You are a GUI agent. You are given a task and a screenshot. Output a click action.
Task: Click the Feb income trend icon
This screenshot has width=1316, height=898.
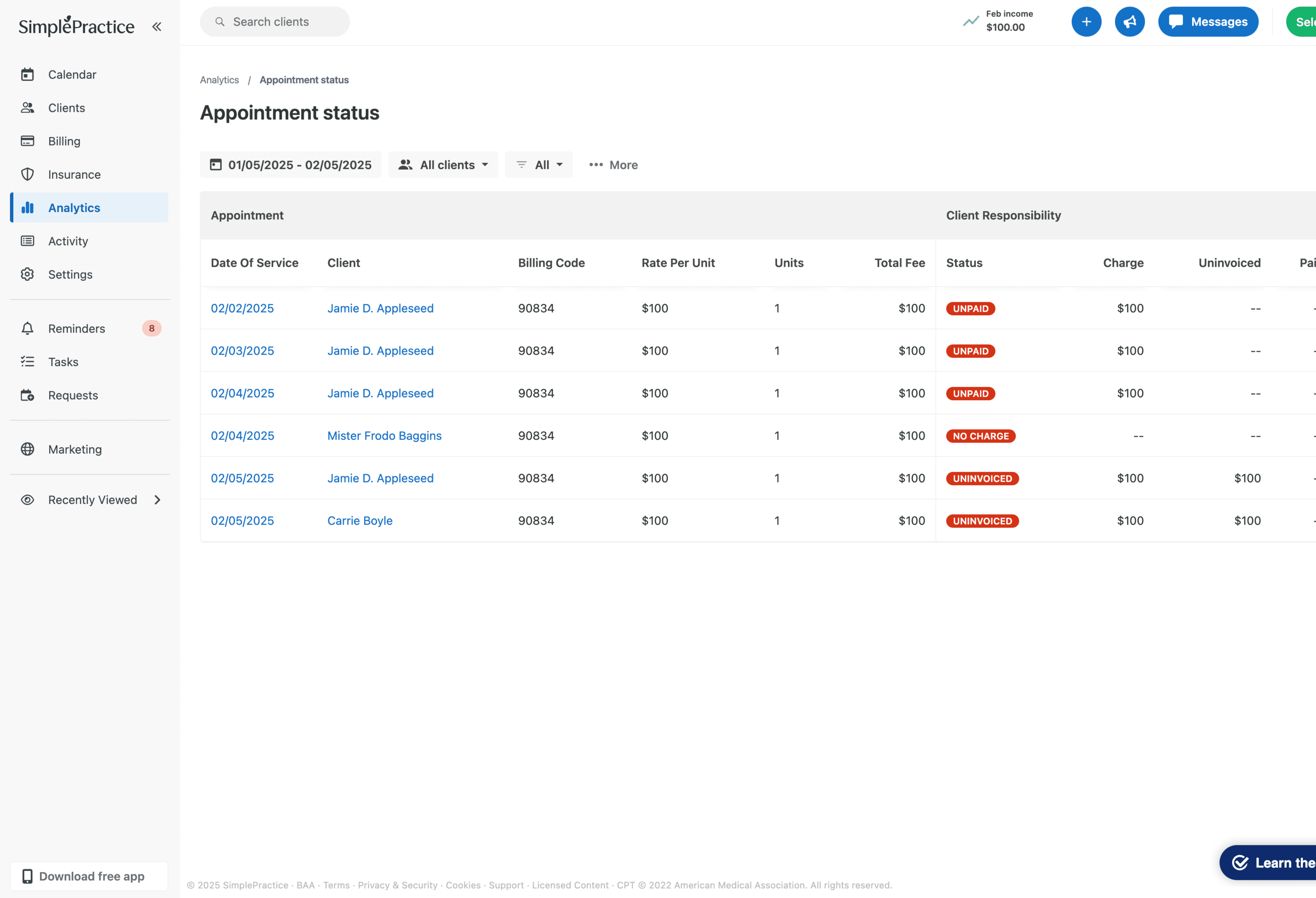click(x=971, y=21)
